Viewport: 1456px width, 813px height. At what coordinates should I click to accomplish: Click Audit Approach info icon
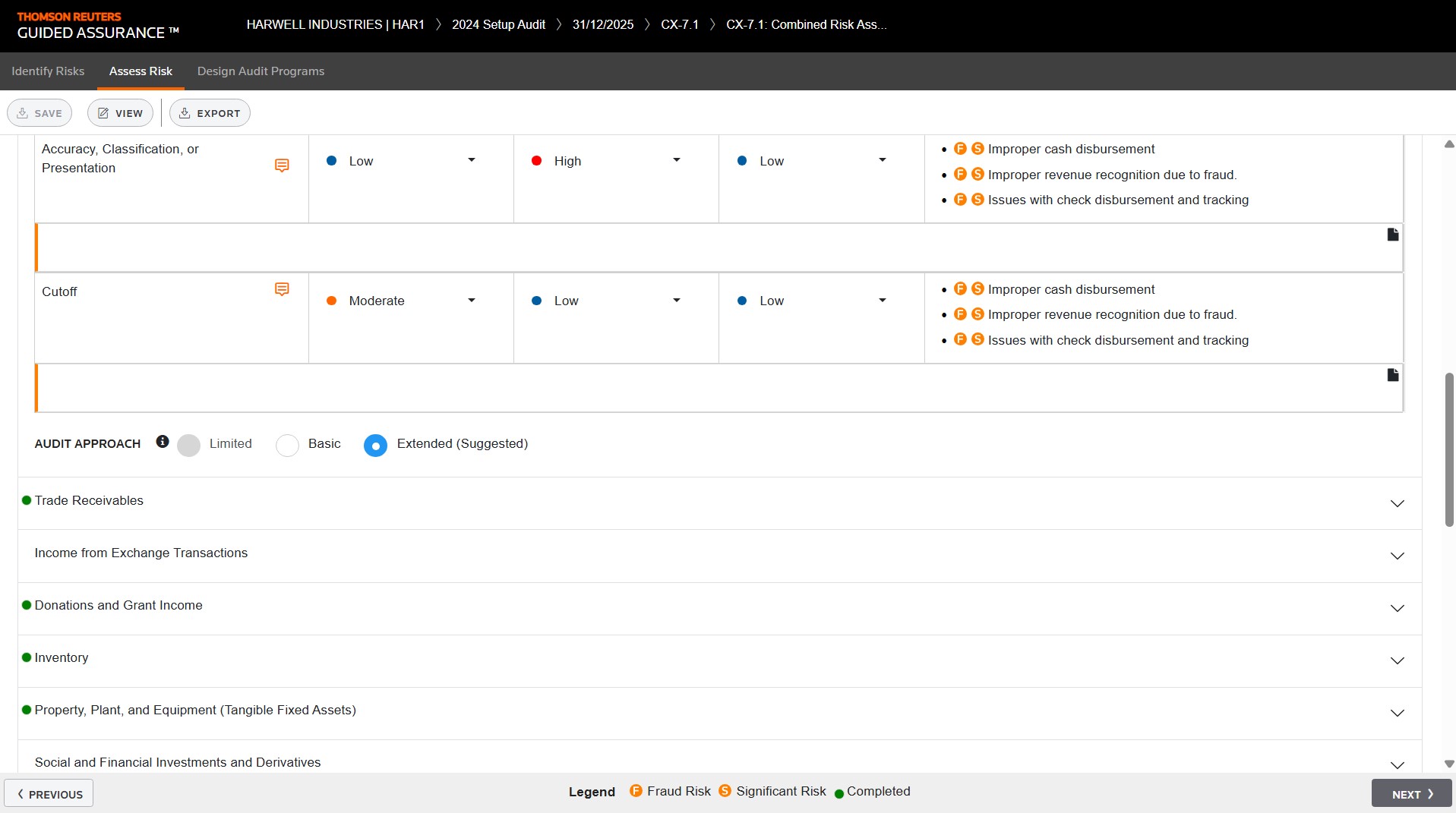tap(163, 442)
